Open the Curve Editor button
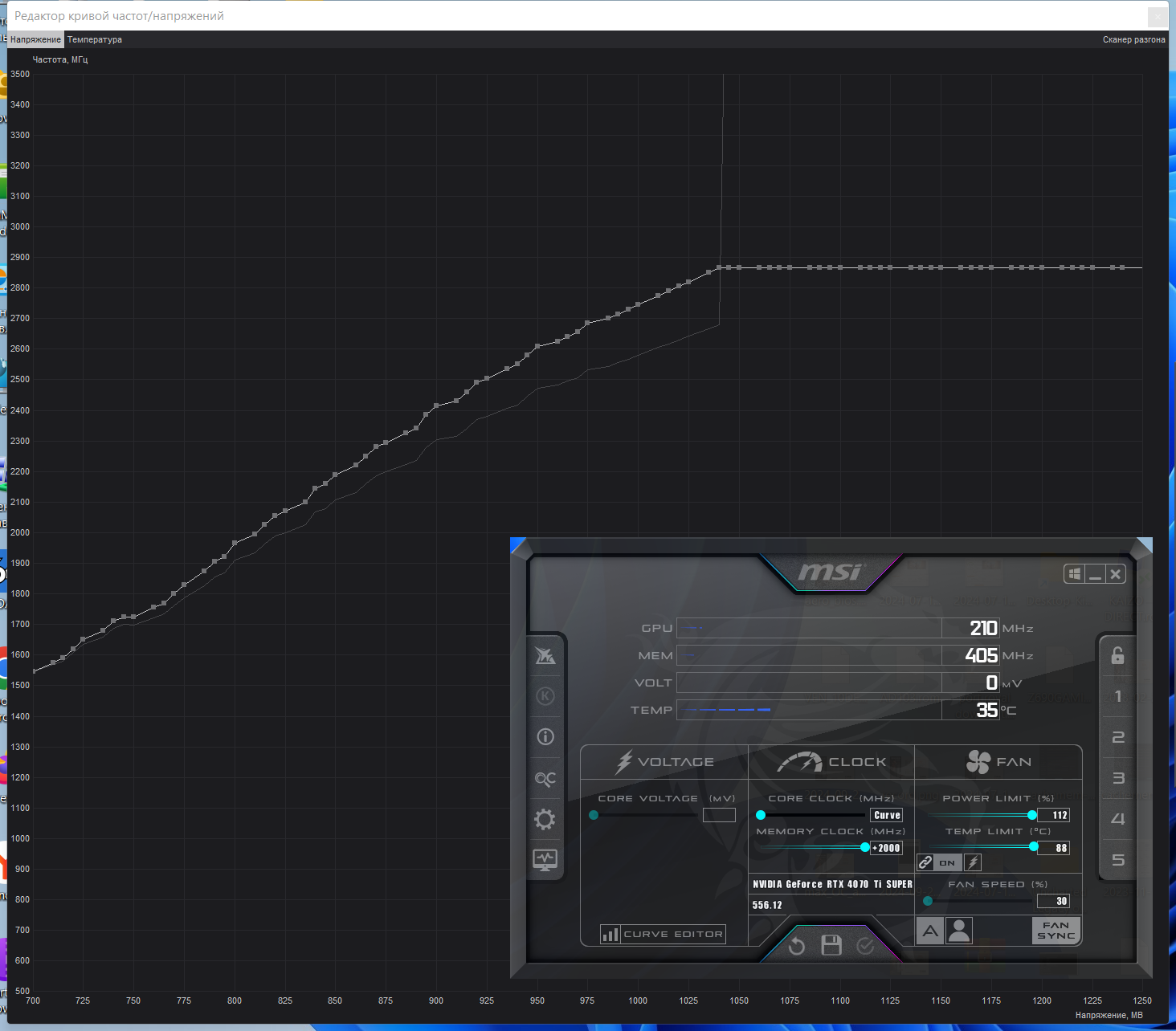 point(673,934)
